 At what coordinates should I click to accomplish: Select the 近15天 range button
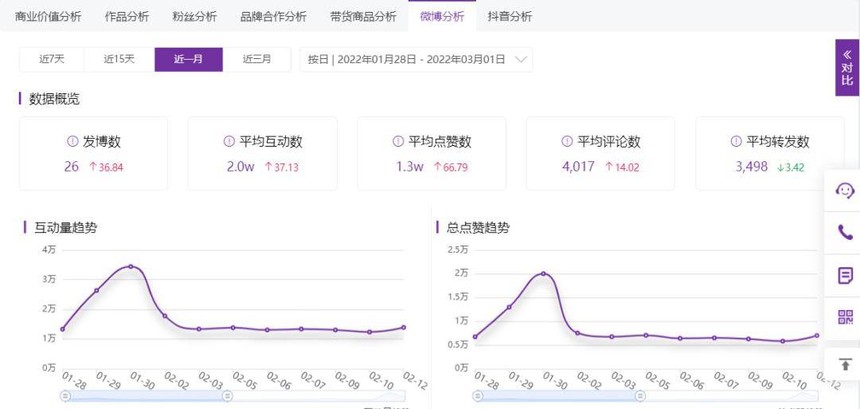119,59
